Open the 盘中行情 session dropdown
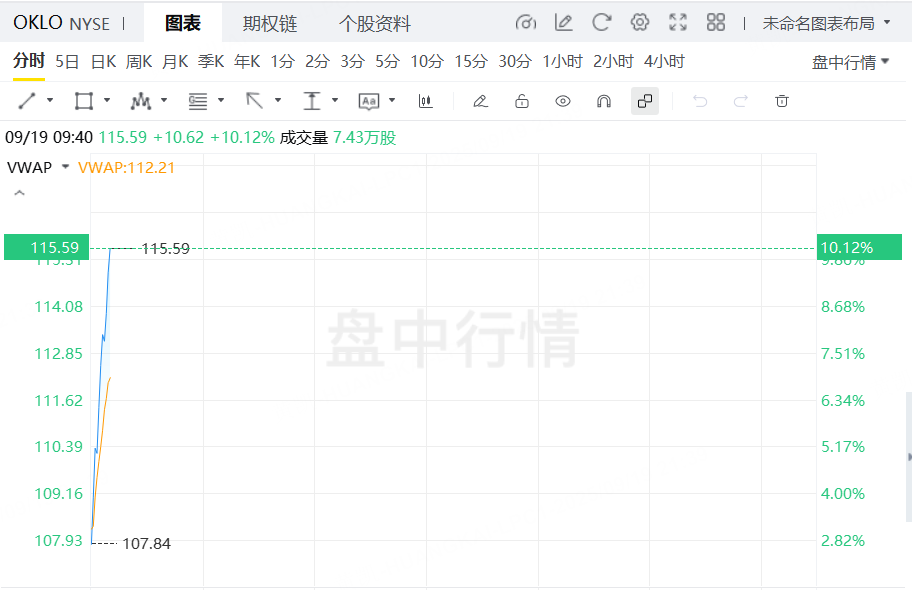Screen dimensions: 912x590 pos(850,62)
